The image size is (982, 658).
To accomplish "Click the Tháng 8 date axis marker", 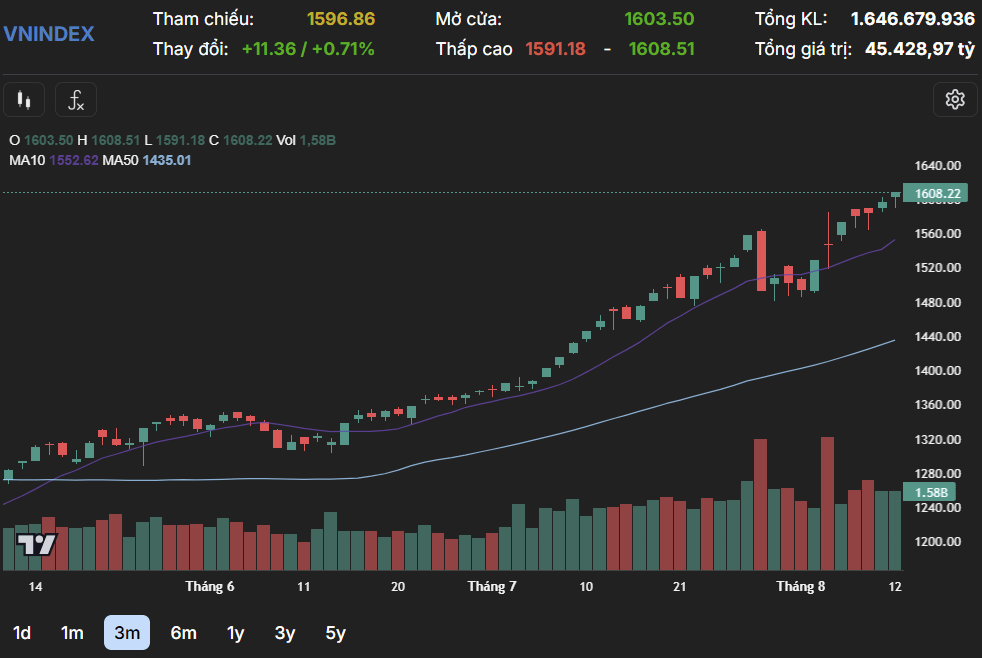I will [800, 587].
